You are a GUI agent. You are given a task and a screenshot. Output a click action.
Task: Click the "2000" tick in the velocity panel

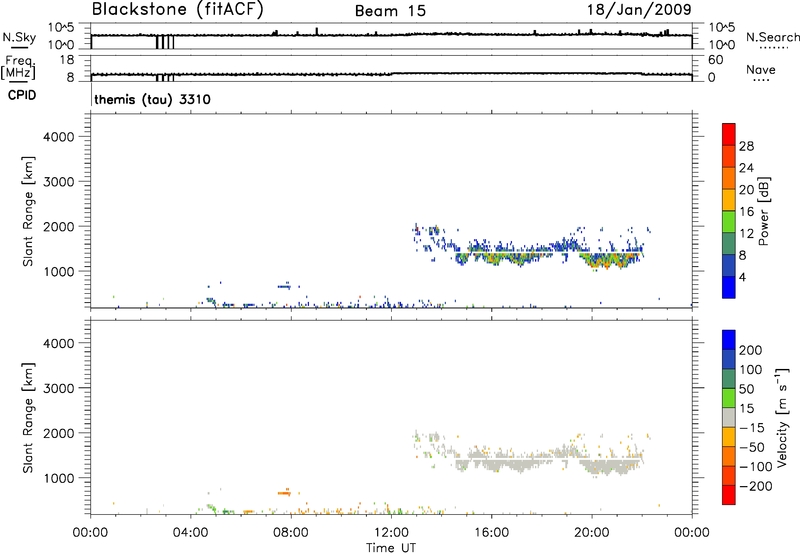[x=59, y=433]
